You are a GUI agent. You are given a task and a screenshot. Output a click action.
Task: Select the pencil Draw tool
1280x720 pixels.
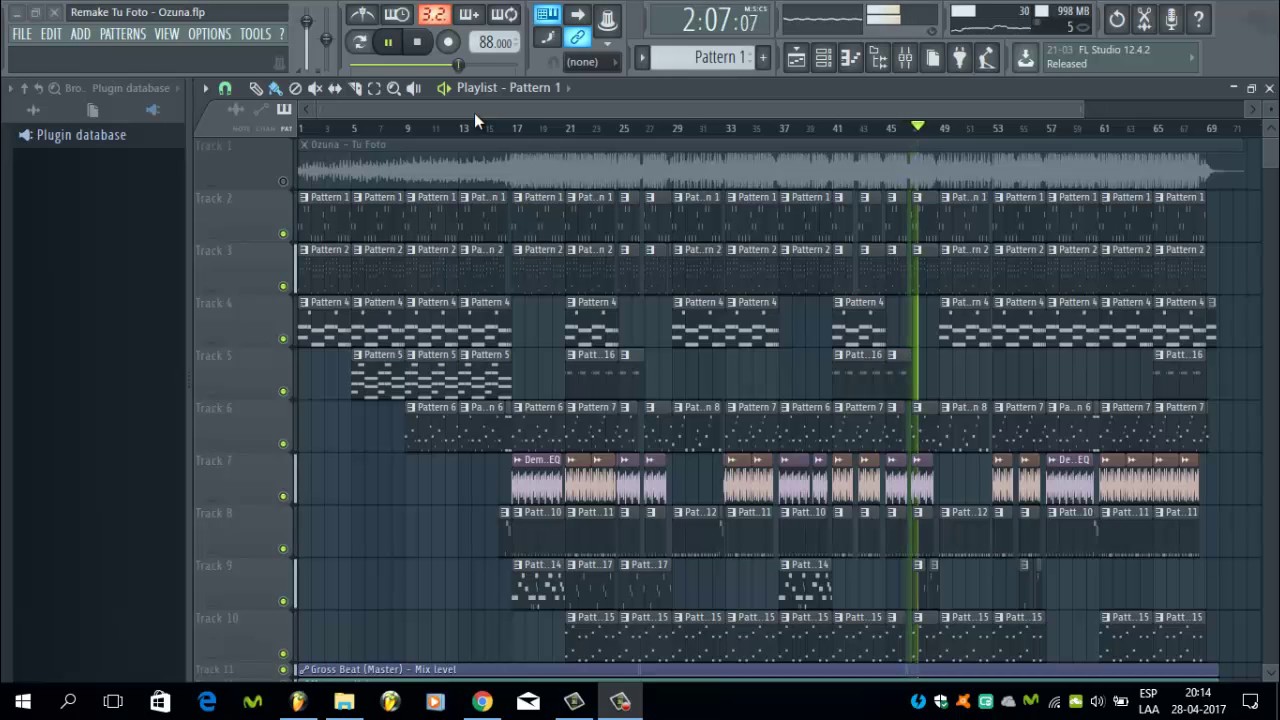click(x=256, y=88)
